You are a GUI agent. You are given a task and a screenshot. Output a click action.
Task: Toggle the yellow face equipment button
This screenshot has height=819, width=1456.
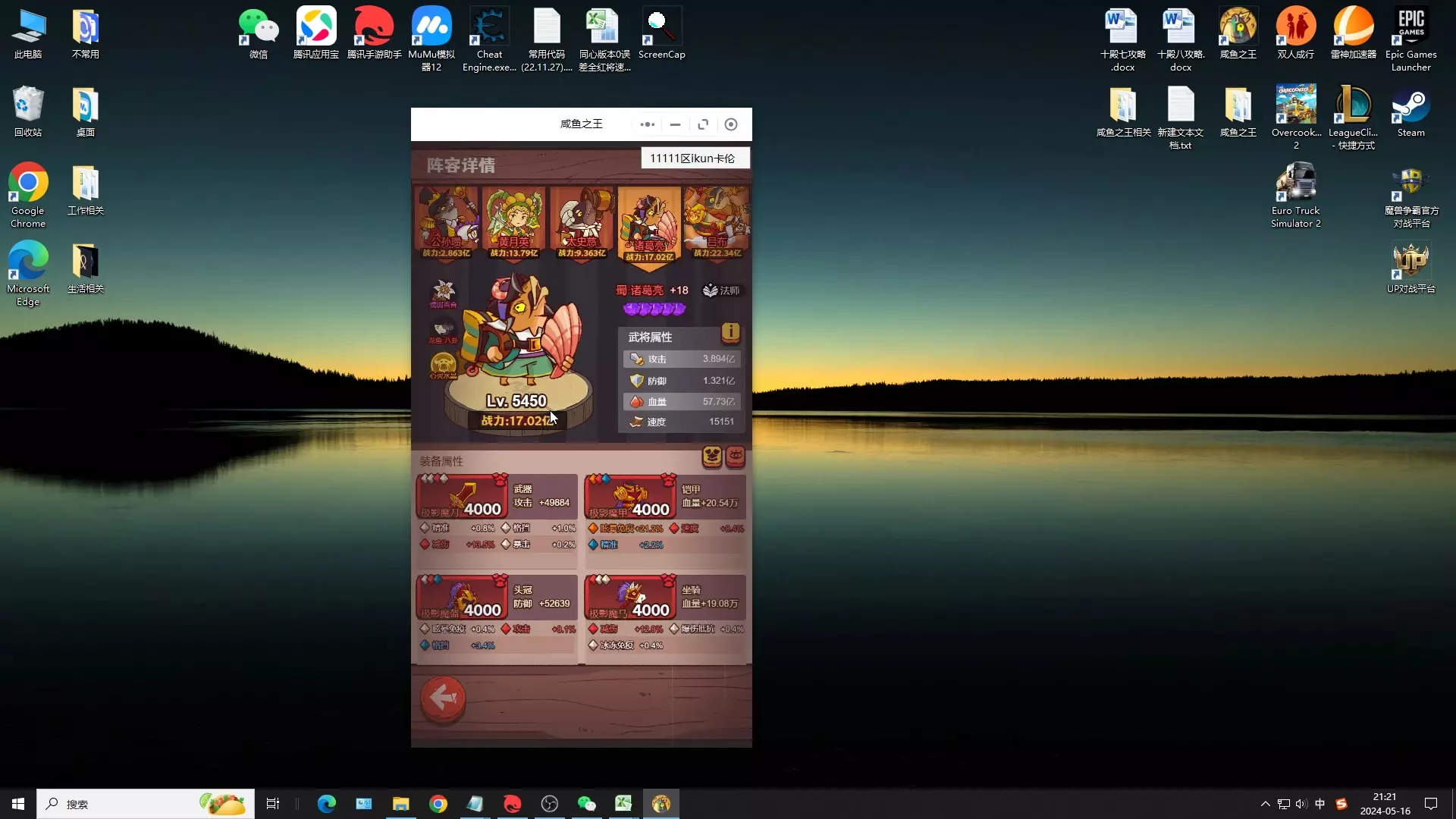tap(711, 456)
